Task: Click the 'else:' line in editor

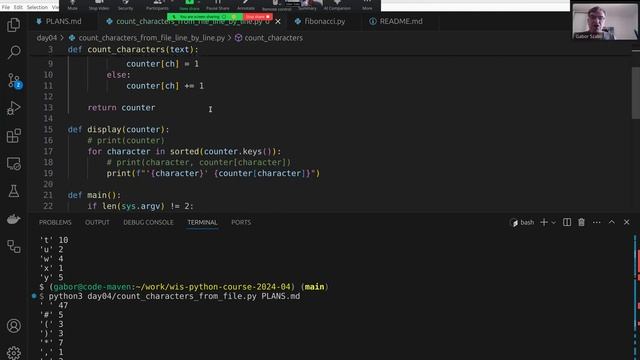Action: tap(118, 75)
